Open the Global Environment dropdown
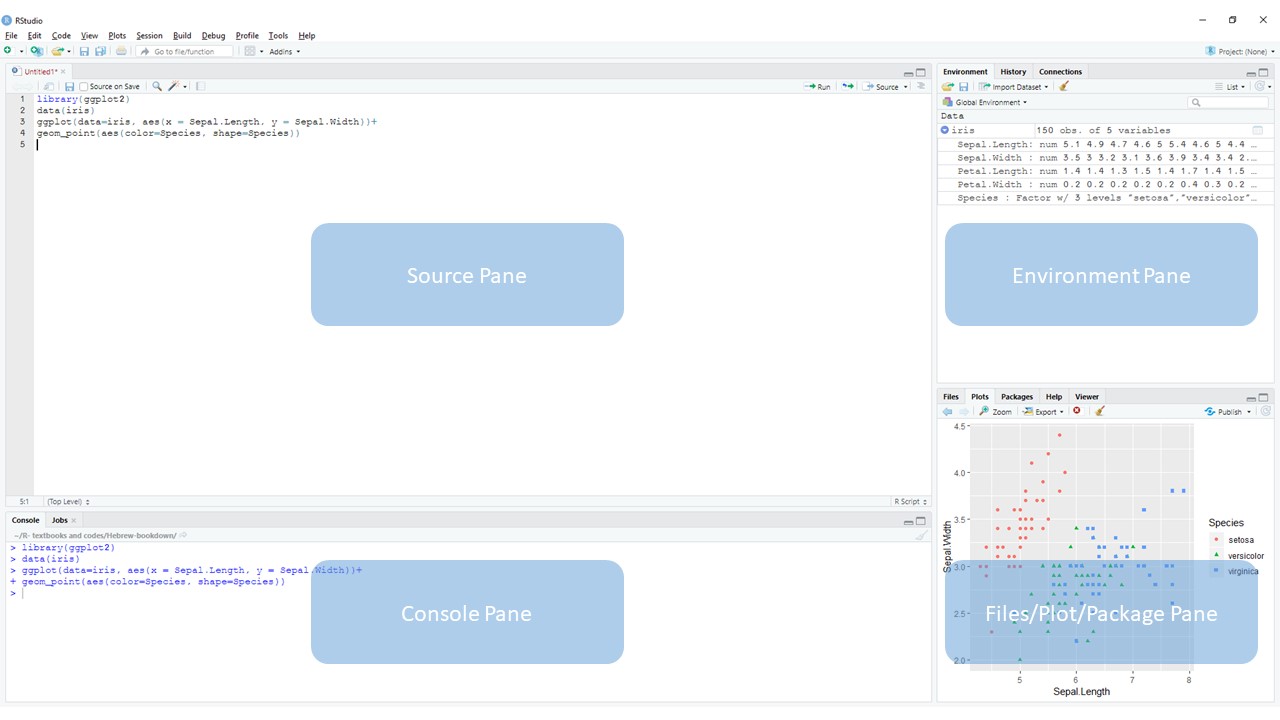This screenshot has width=1280, height=720. (985, 102)
